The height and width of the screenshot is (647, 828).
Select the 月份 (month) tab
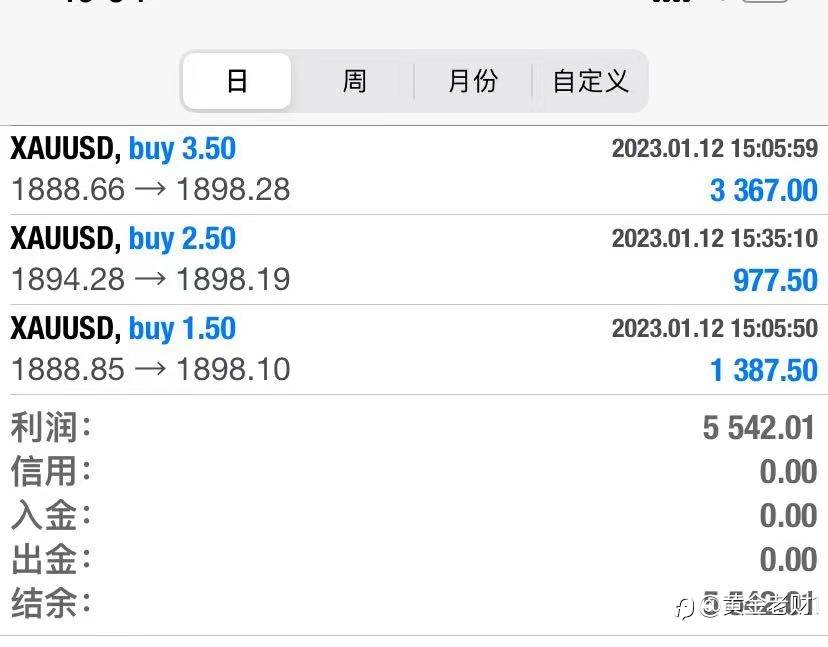click(472, 81)
